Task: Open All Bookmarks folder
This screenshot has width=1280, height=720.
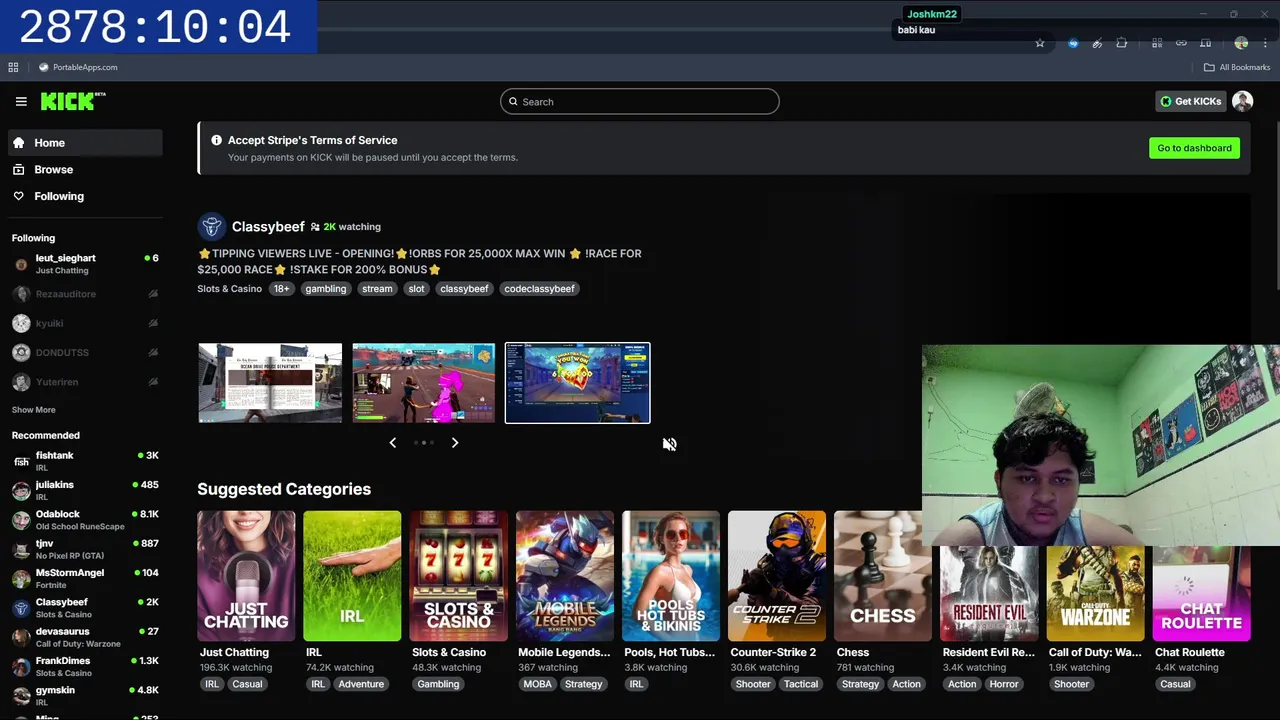Action: click(x=1237, y=67)
